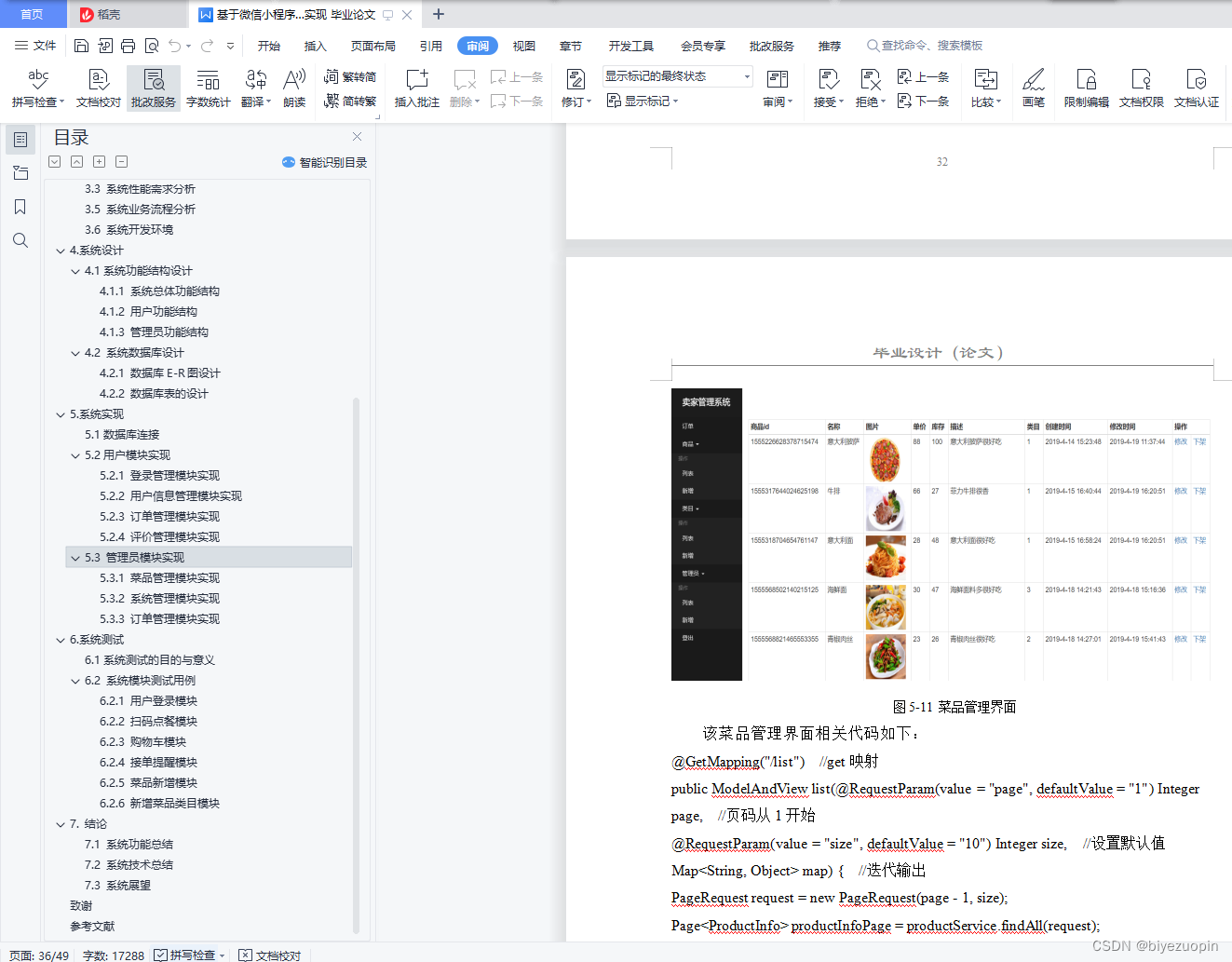
Task: Open 文档认证 document certification
Action: [1197, 88]
